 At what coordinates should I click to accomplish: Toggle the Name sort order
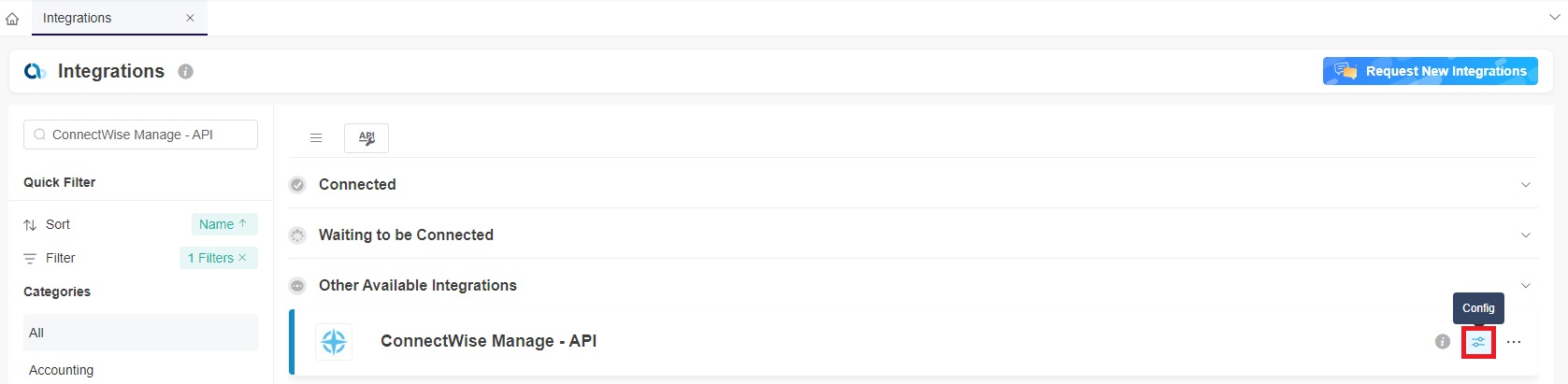click(x=223, y=224)
